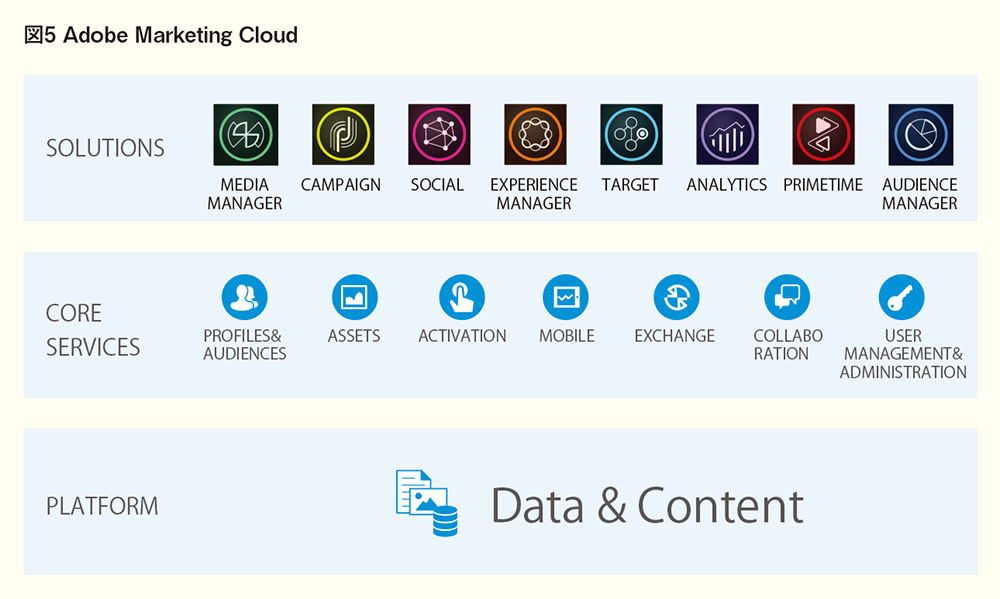Click the Collaboration chat bubbles icon
The width and height of the screenshot is (1000, 599).
click(787, 297)
